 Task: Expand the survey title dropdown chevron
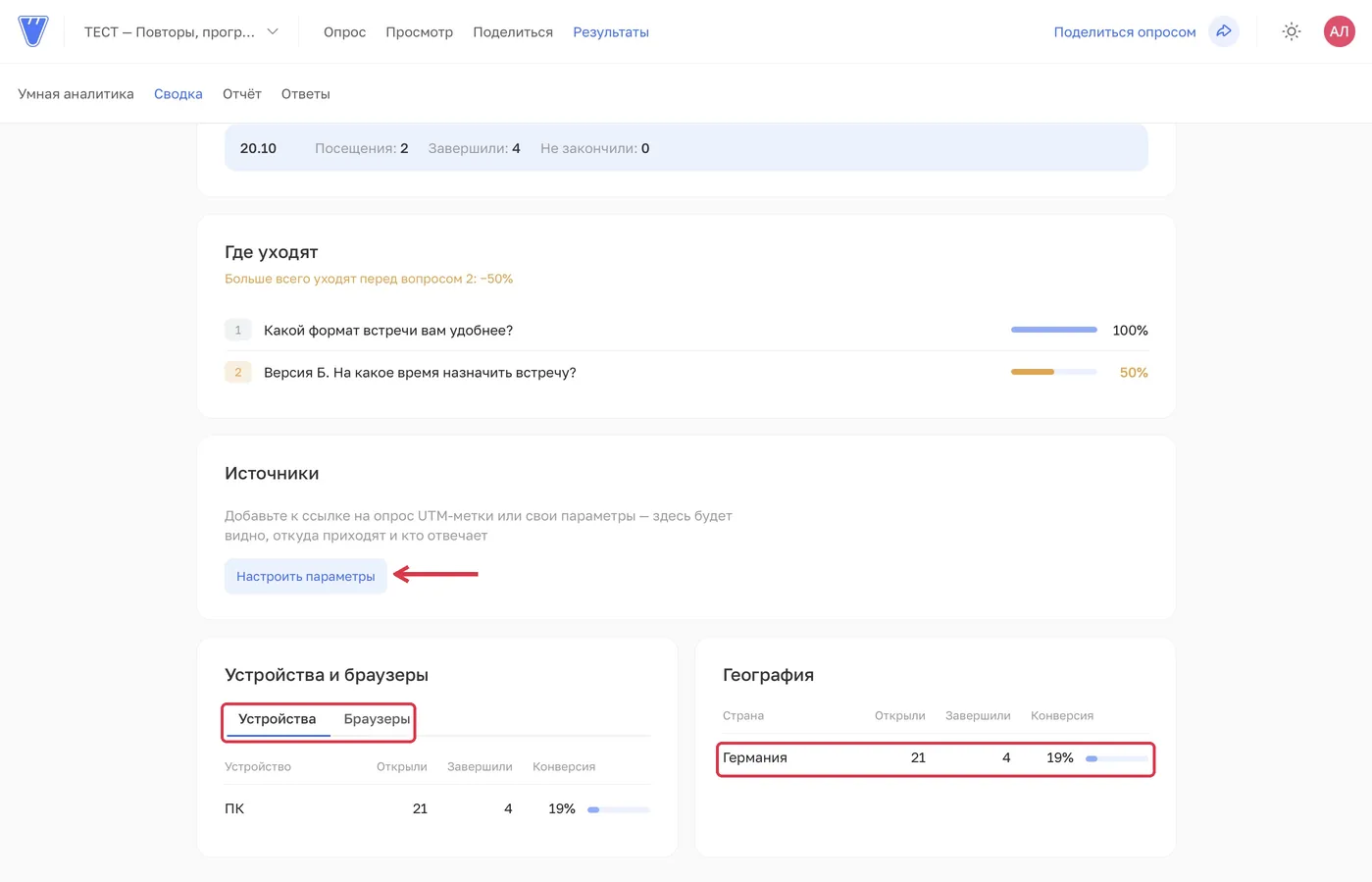tap(273, 31)
